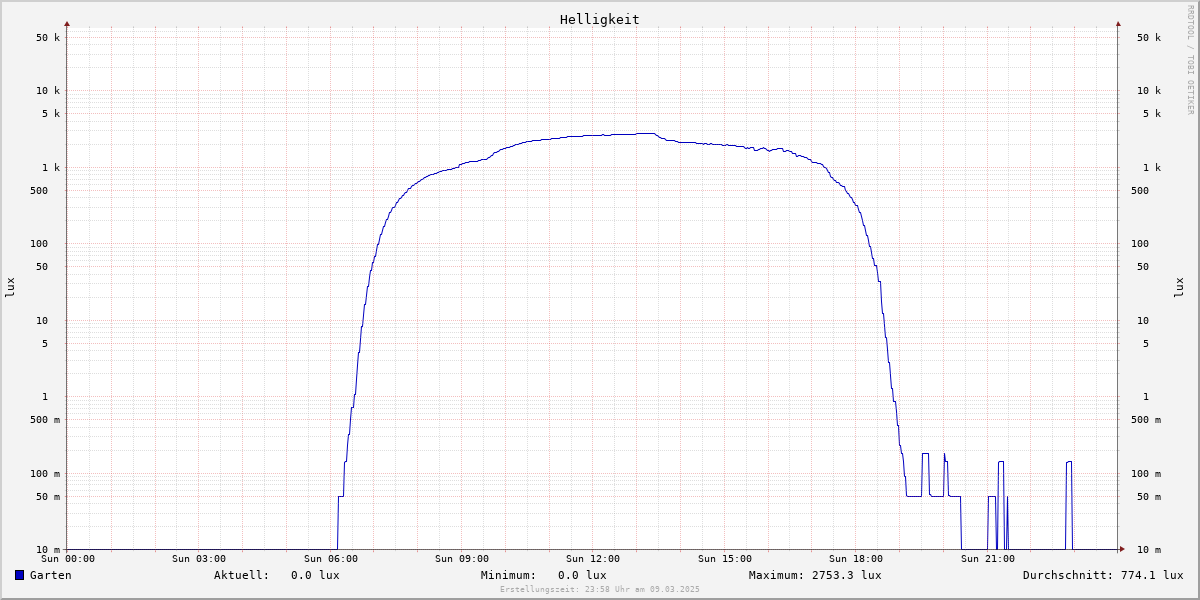Click the right vertical lux axis title
The width and height of the screenshot is (1200, 600).
click(1179, 287)
